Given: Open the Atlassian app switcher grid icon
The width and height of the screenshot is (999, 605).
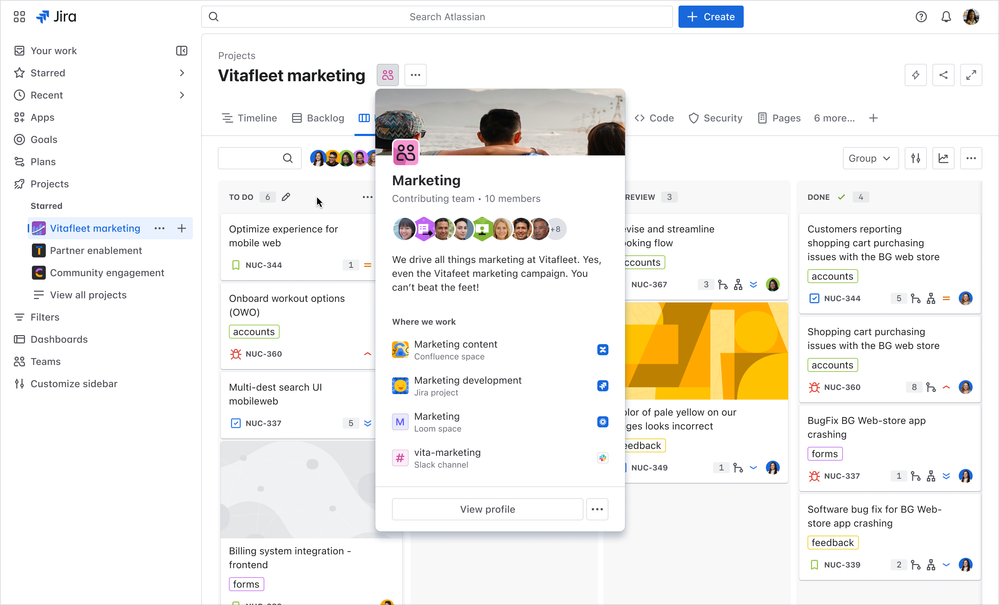Looking at the screenshot, I should point(18,16).
